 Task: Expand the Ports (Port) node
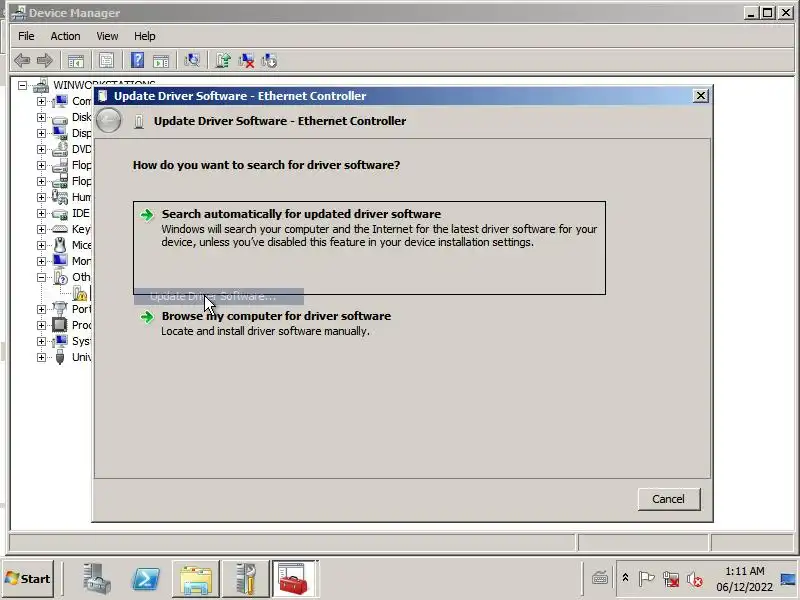[41, 309]
